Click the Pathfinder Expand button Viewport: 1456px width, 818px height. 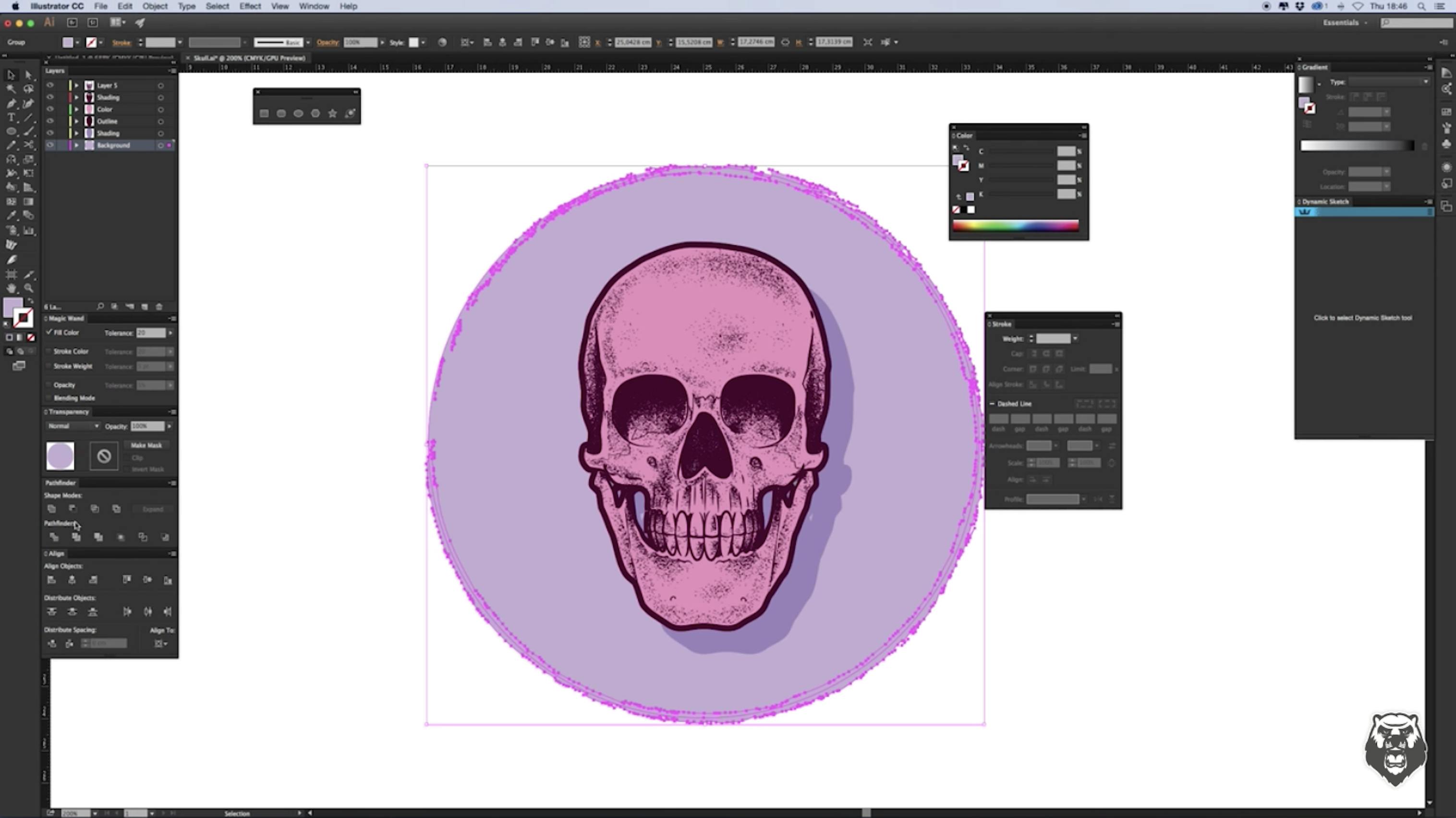click(153, 509)
